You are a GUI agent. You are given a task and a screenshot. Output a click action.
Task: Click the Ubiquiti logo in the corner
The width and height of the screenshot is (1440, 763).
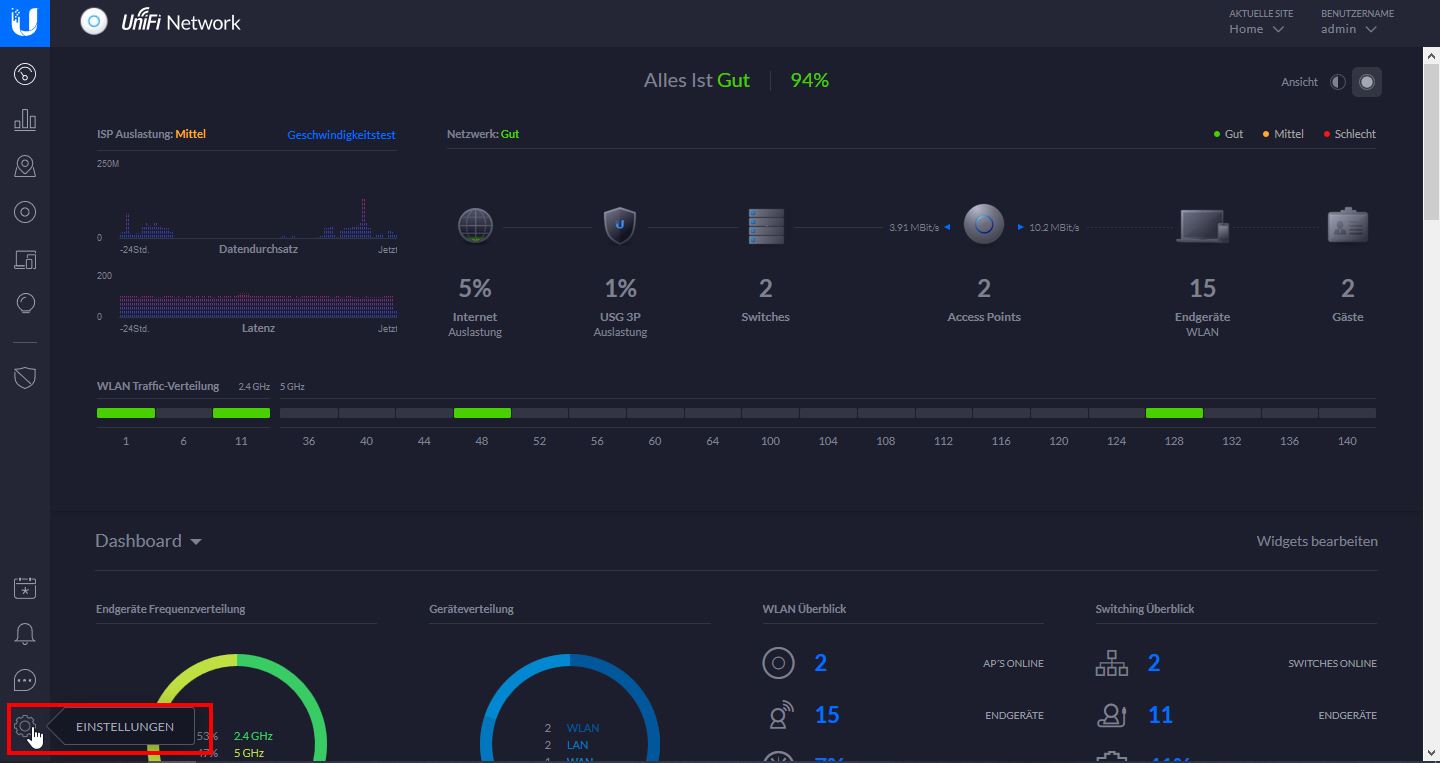pyautogui.click(x=25, y=22)
